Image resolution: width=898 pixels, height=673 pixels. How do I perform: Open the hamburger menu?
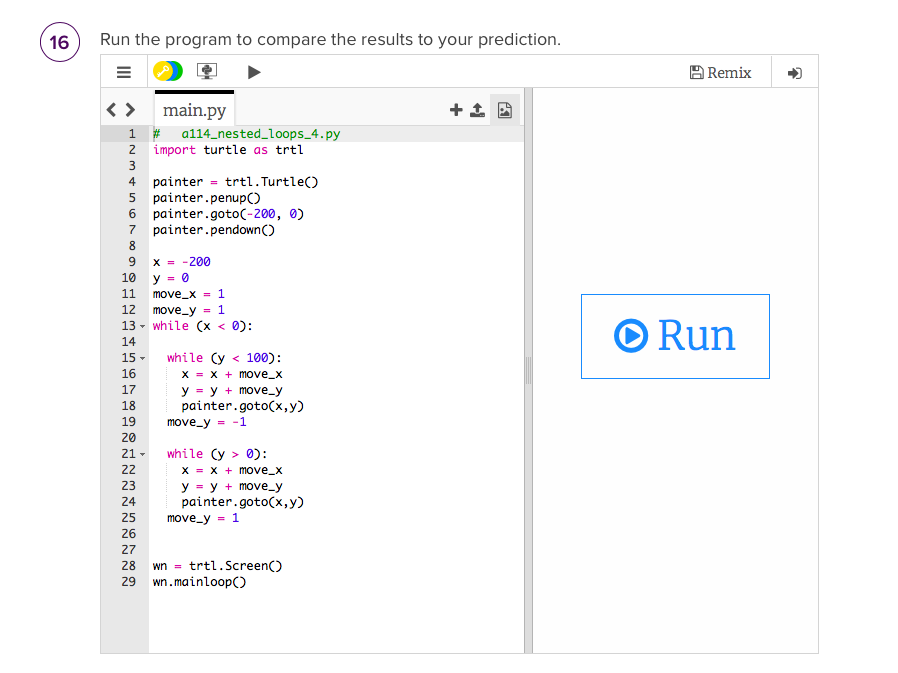[124, 71]
